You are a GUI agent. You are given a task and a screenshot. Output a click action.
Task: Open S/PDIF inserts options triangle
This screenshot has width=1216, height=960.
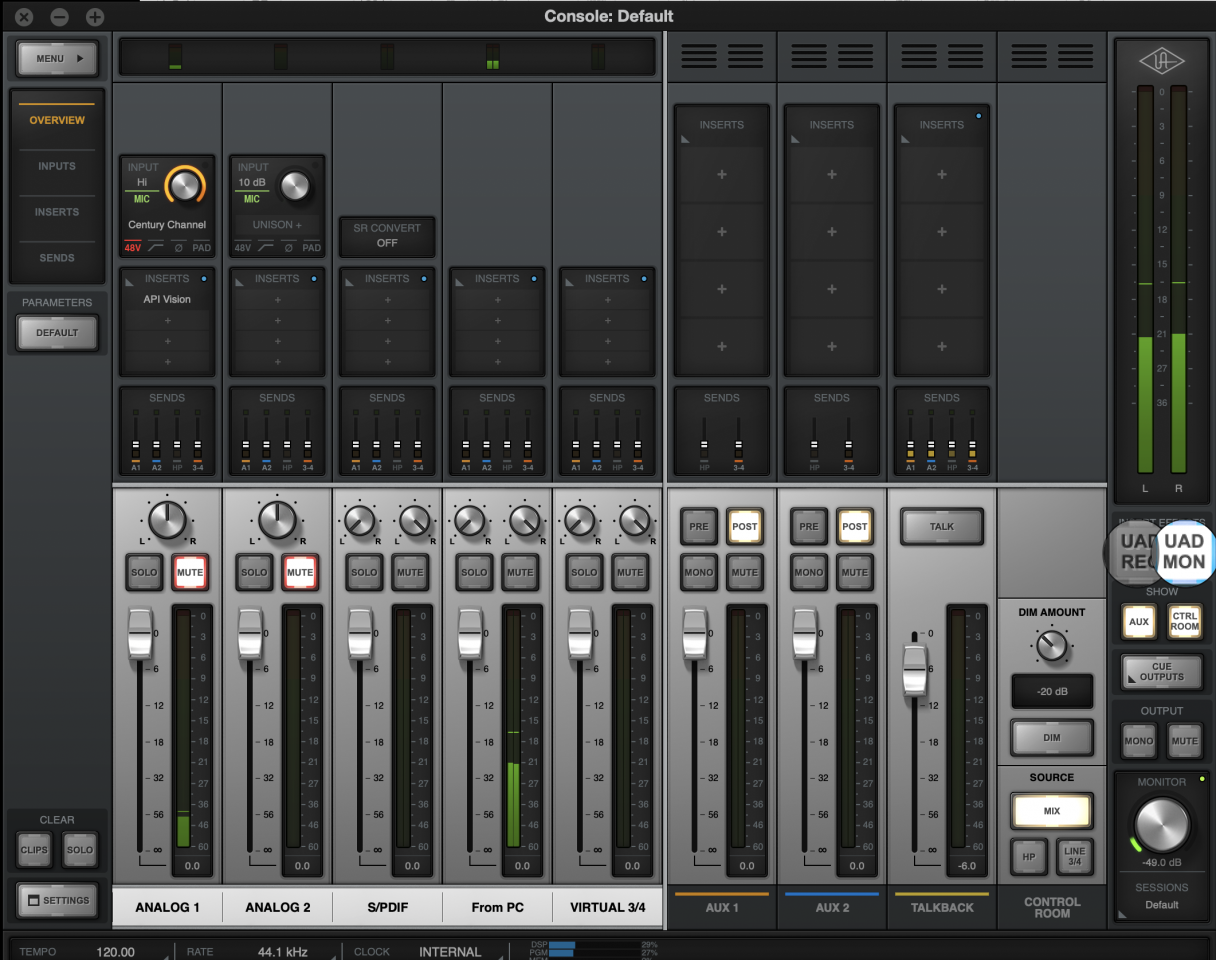[x=350, y=280]
